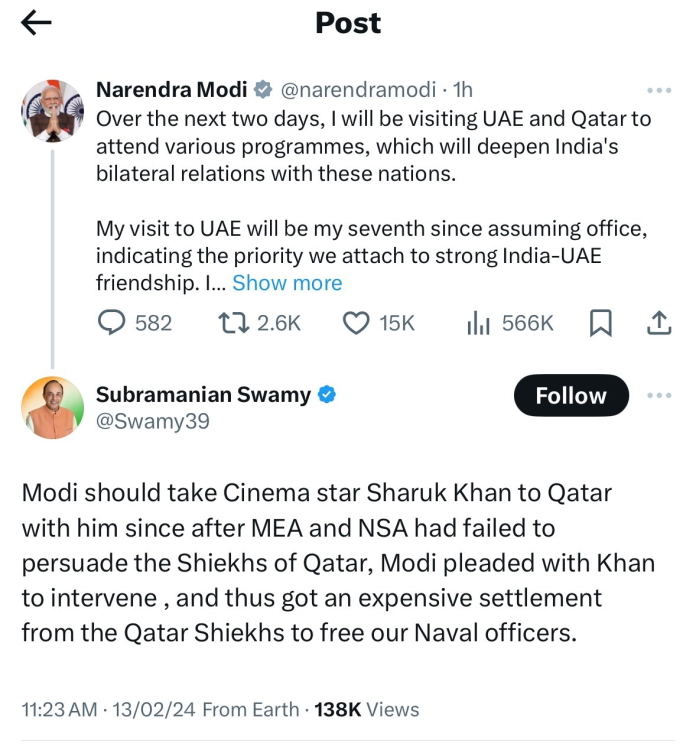Image resolution: width=696 pixels, height=750 pixels.
Task: Bookmark Narendra Modi's post
Action: (x=600, y=323)
